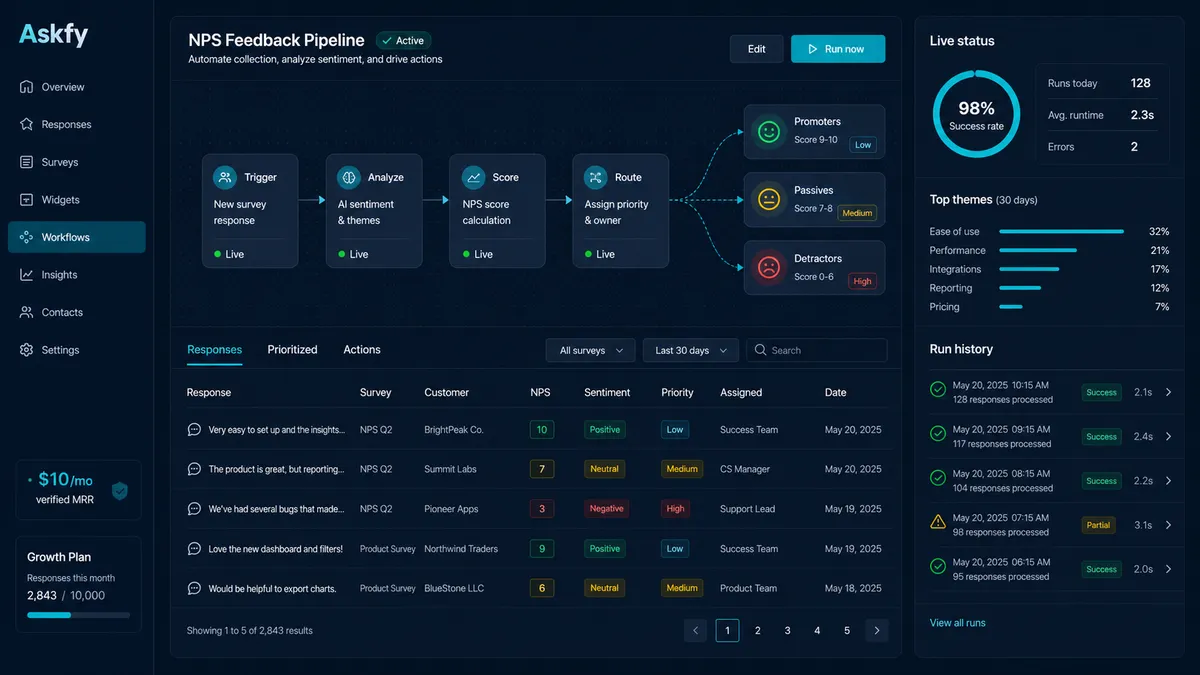
Task: Expand the 07:15 AM partial run chevron
Action: click(1169, 525)
